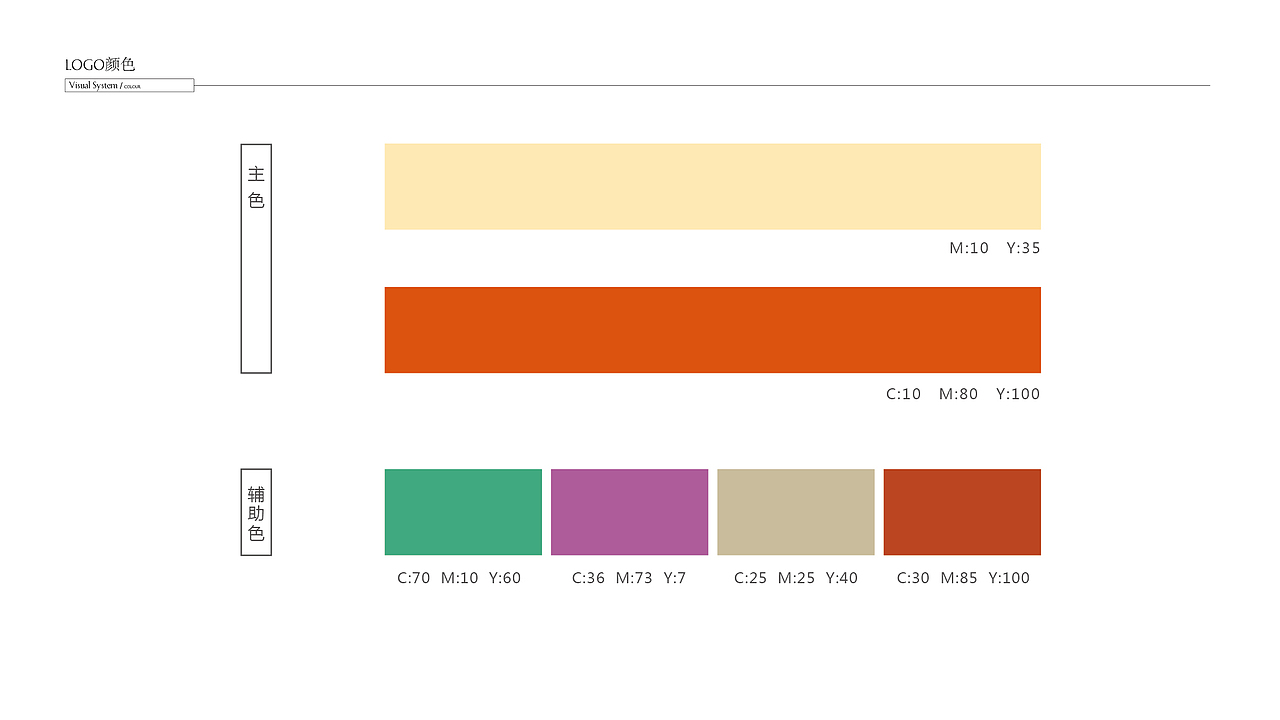Select the wide orange main color bar
Screen dimensions: 1280x720
pos(712,330)
